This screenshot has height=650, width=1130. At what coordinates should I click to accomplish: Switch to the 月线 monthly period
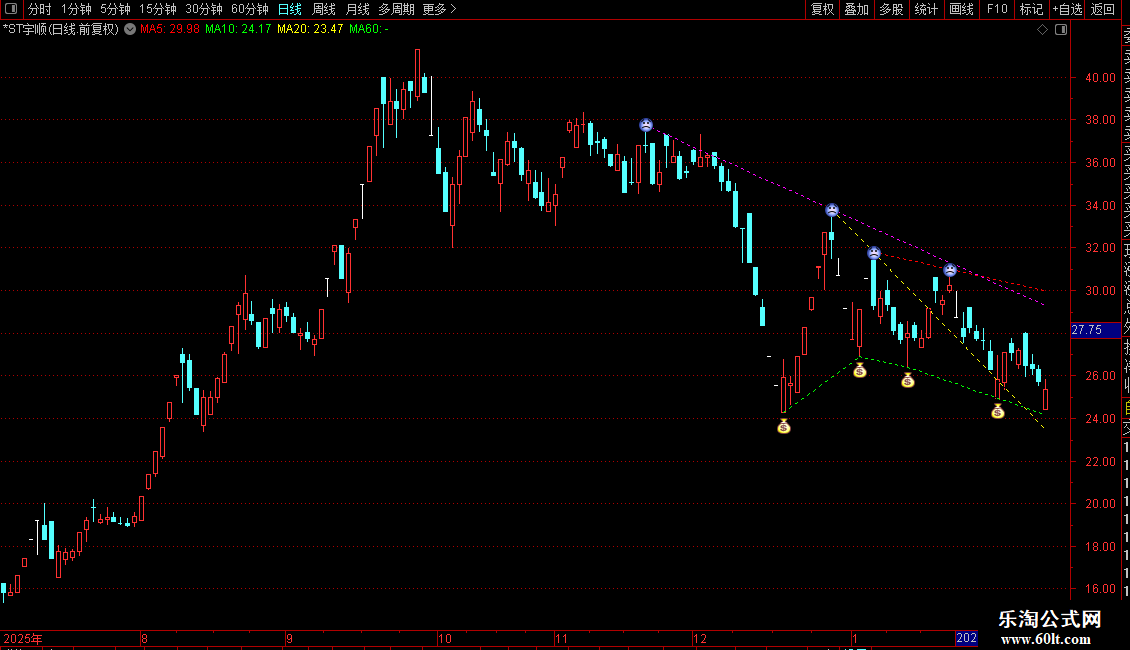357,9
